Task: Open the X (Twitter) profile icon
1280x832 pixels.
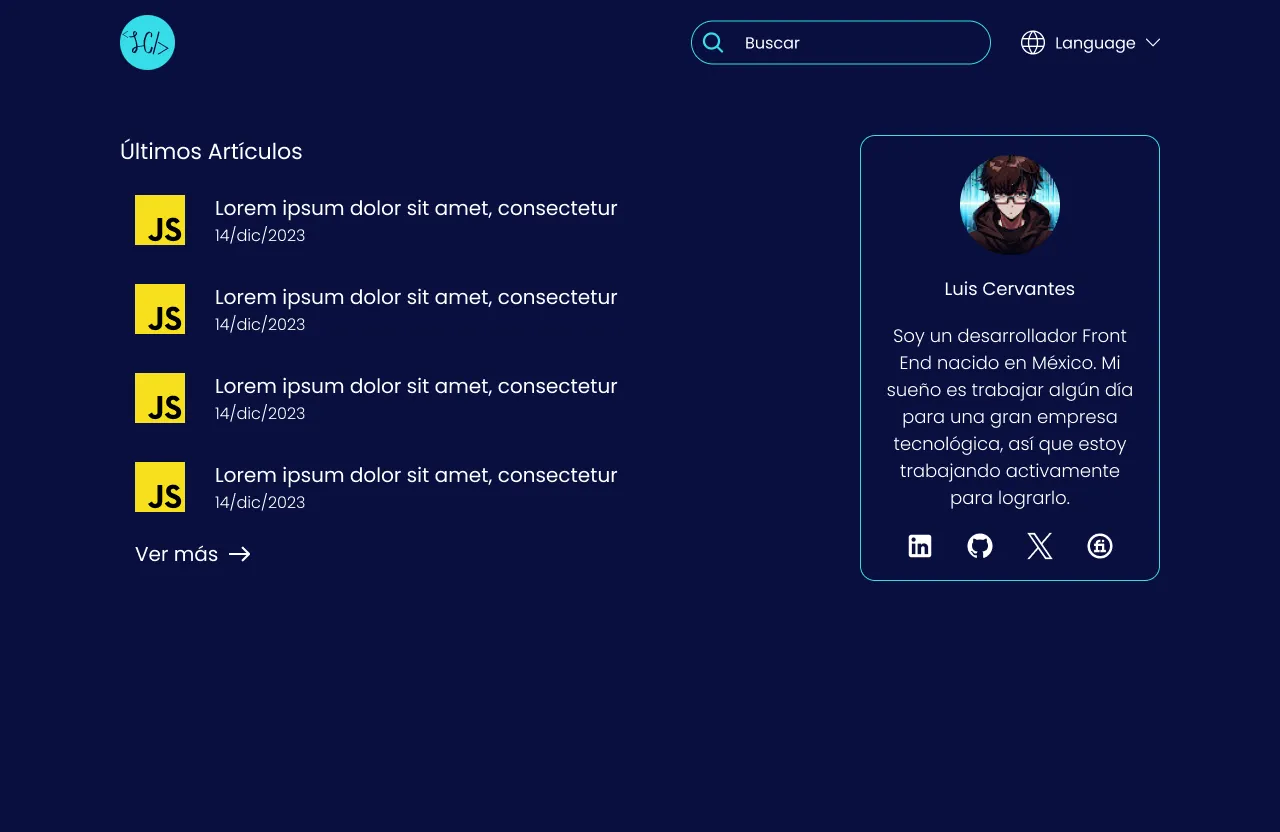Action: pyautogui.click(x=1039, y=546)
